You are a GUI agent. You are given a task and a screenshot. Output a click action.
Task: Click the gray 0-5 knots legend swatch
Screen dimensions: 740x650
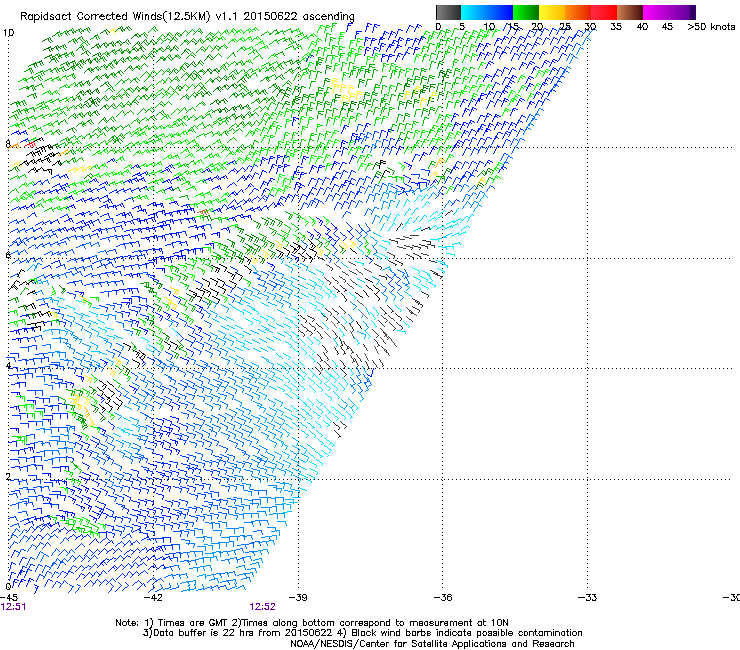(x=448, y=12)
